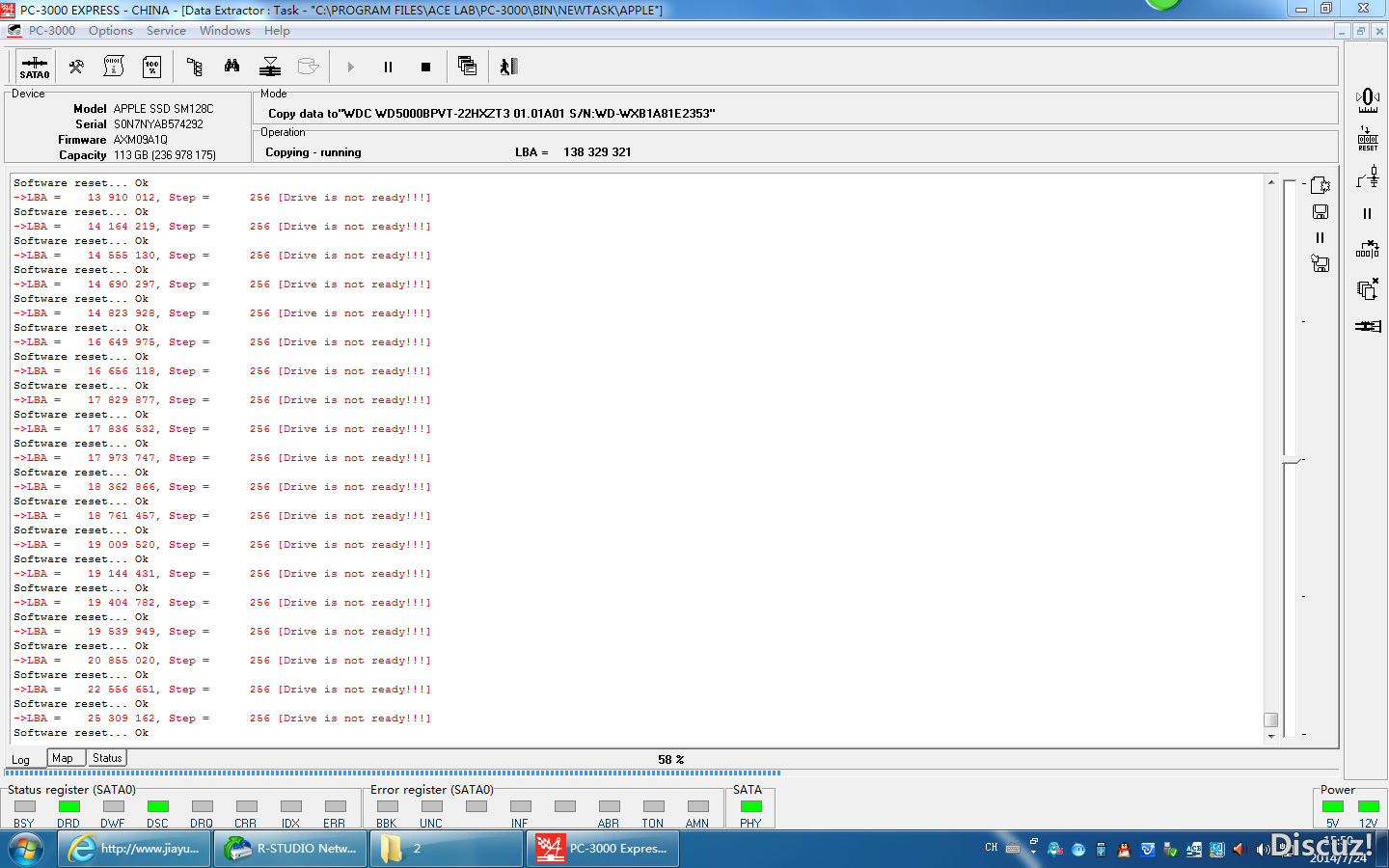The image size is (1389, 868).
Task: Click the play button in toolbar
Action: click(x=350, y=67)
